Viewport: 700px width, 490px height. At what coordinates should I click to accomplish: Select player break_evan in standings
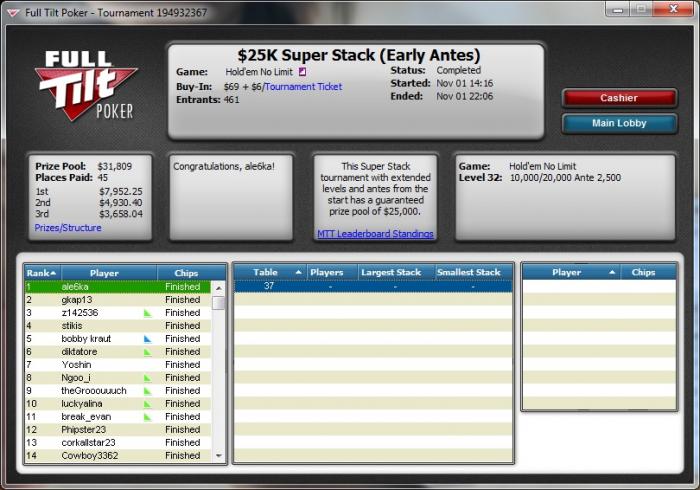(118, 416)
